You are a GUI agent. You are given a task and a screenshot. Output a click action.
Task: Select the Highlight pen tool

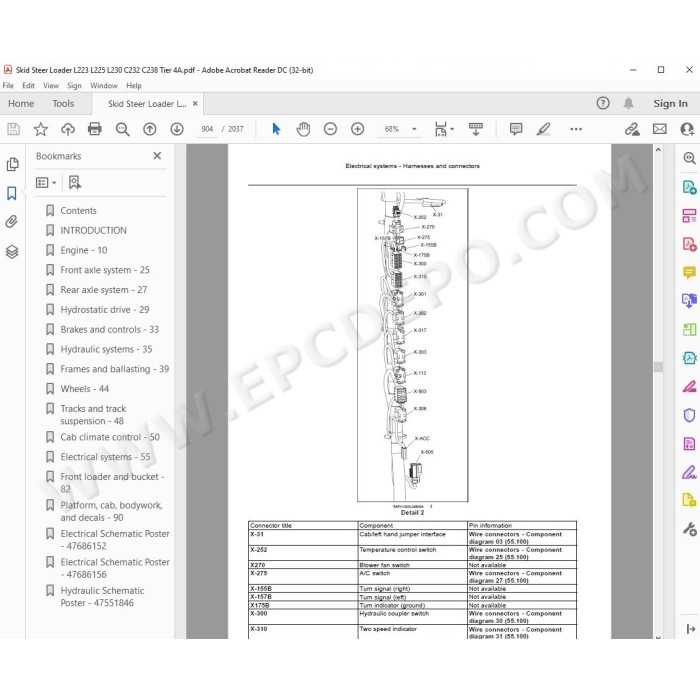tap(543, 129)
